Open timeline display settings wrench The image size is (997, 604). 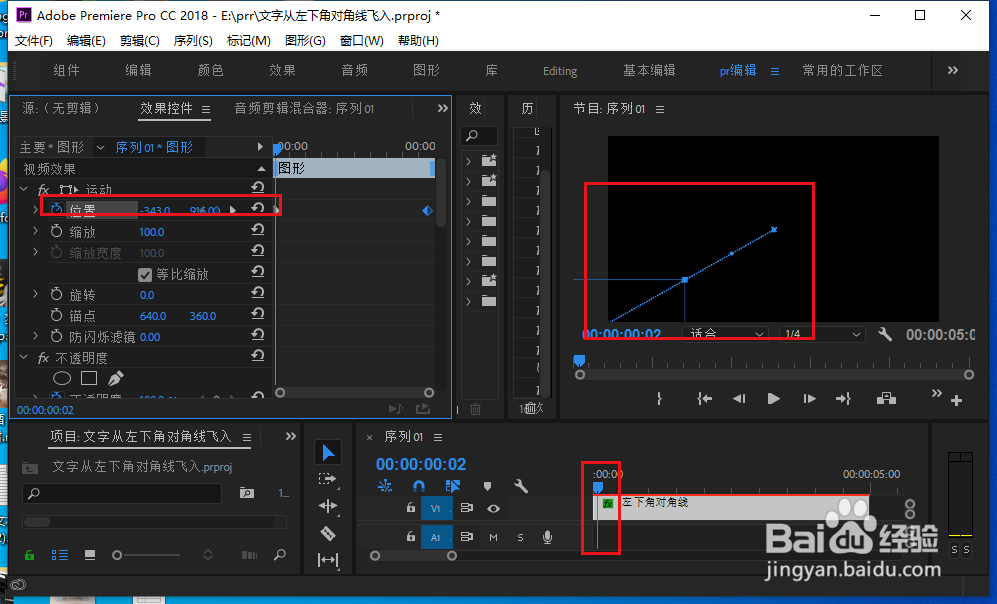(521, 486)
